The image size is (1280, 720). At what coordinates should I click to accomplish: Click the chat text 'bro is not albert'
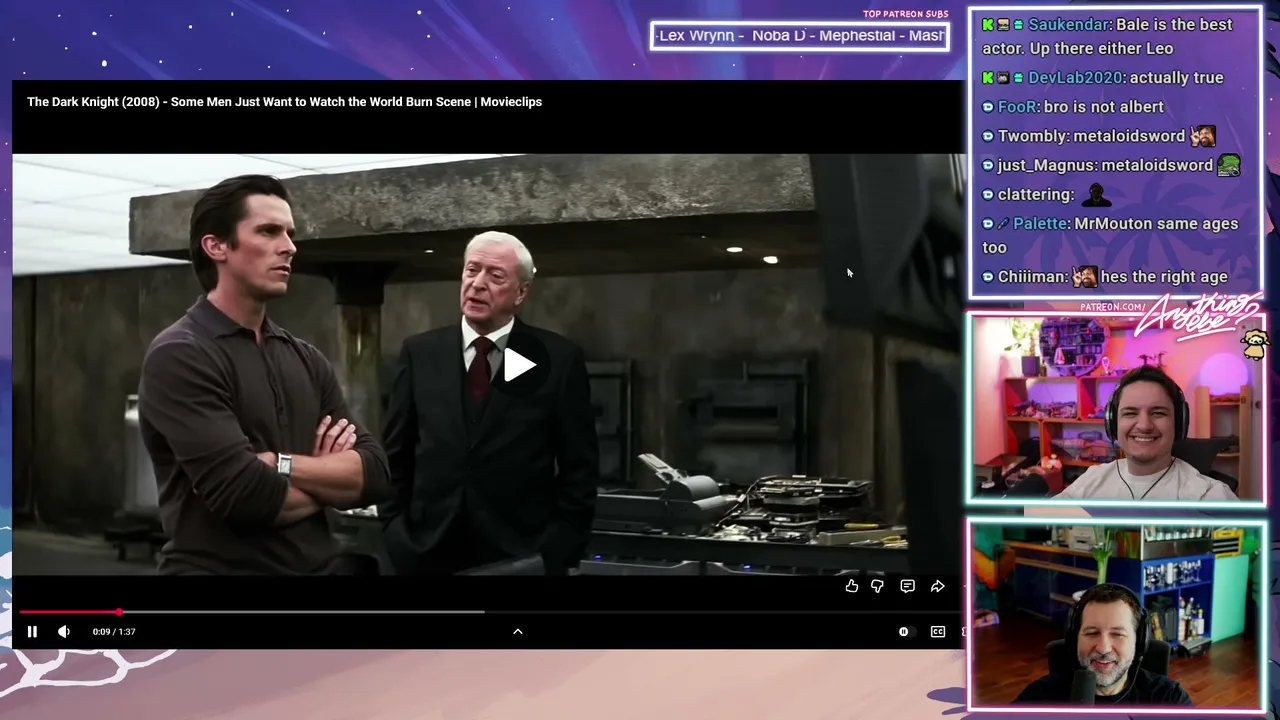[x=1104, y=107]
